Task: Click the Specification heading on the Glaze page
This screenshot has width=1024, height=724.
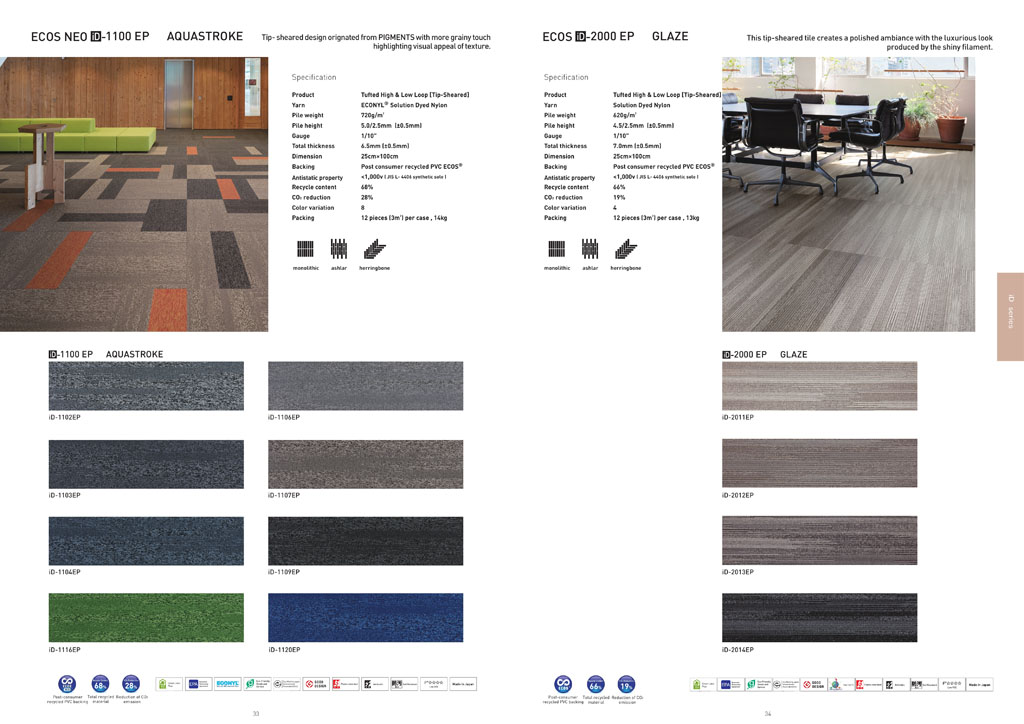Action: [x=566, y=77]
